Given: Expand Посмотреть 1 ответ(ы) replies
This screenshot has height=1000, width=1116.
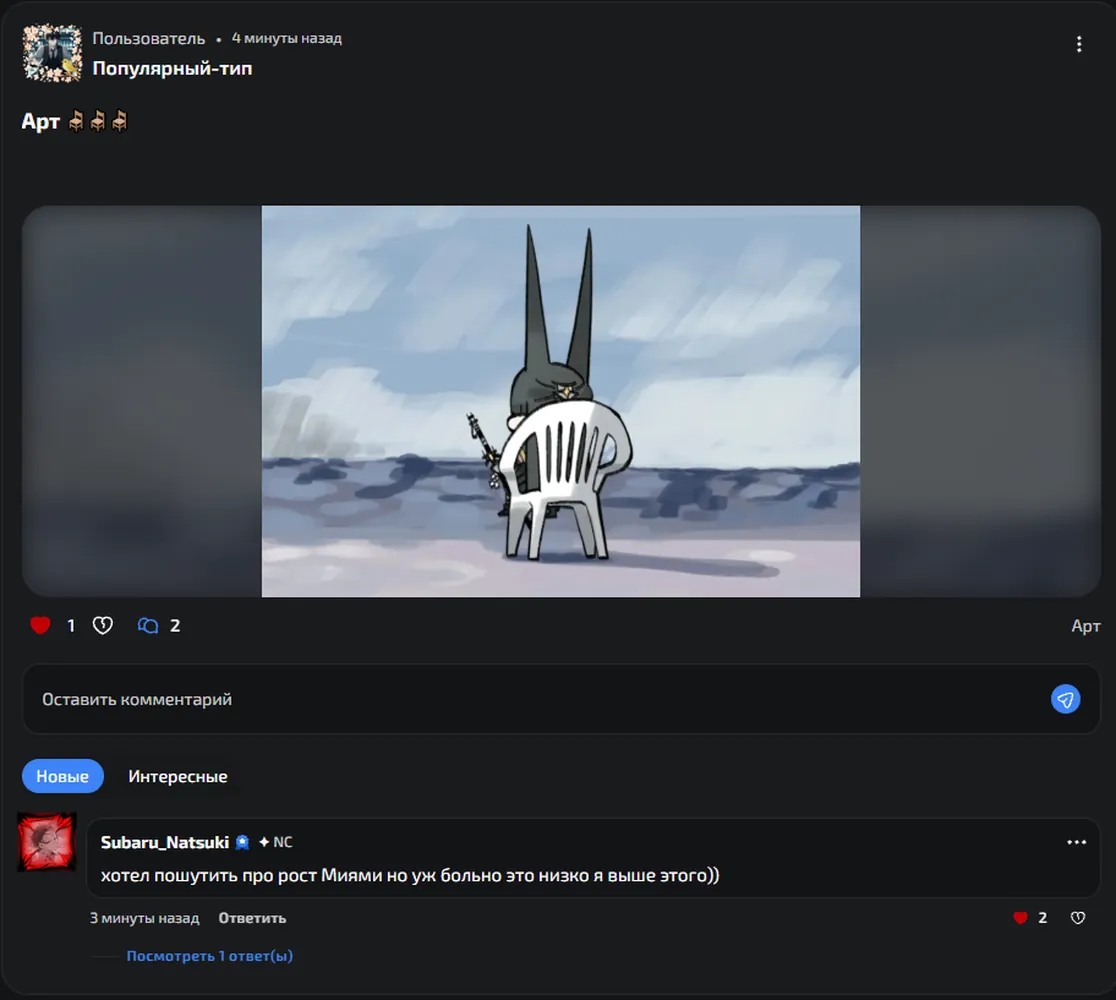Looking at the screenshot, I should click(209, 956).
